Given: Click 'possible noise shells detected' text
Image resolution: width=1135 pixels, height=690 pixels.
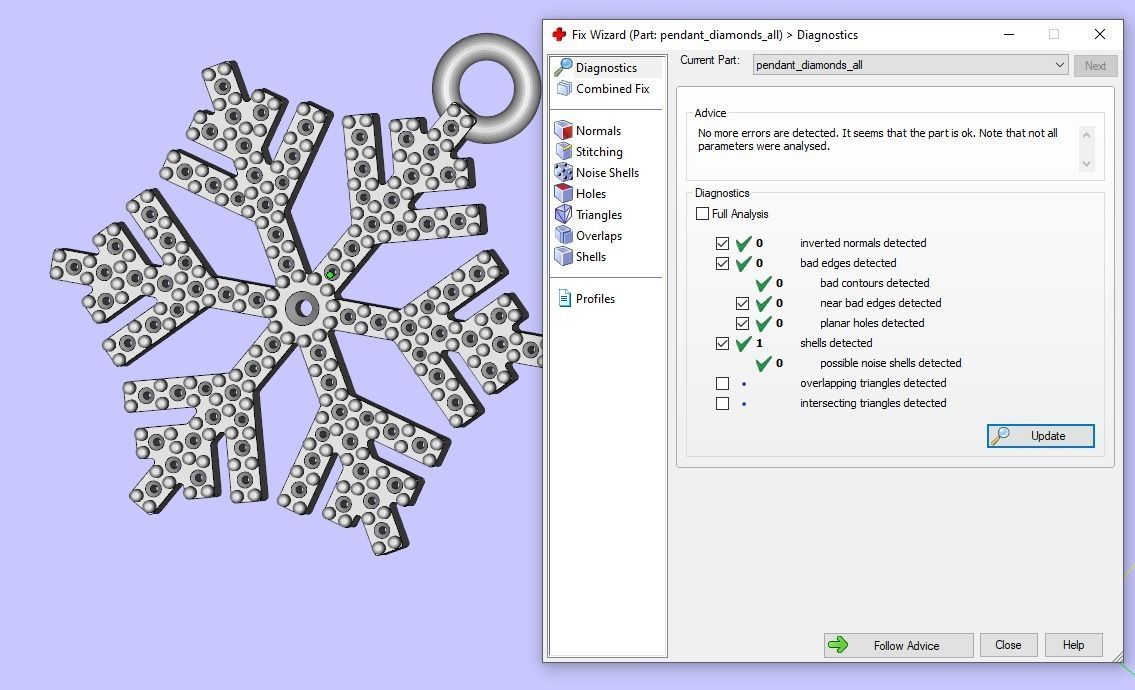Looking at the screenshot, I should coord(890,363).
